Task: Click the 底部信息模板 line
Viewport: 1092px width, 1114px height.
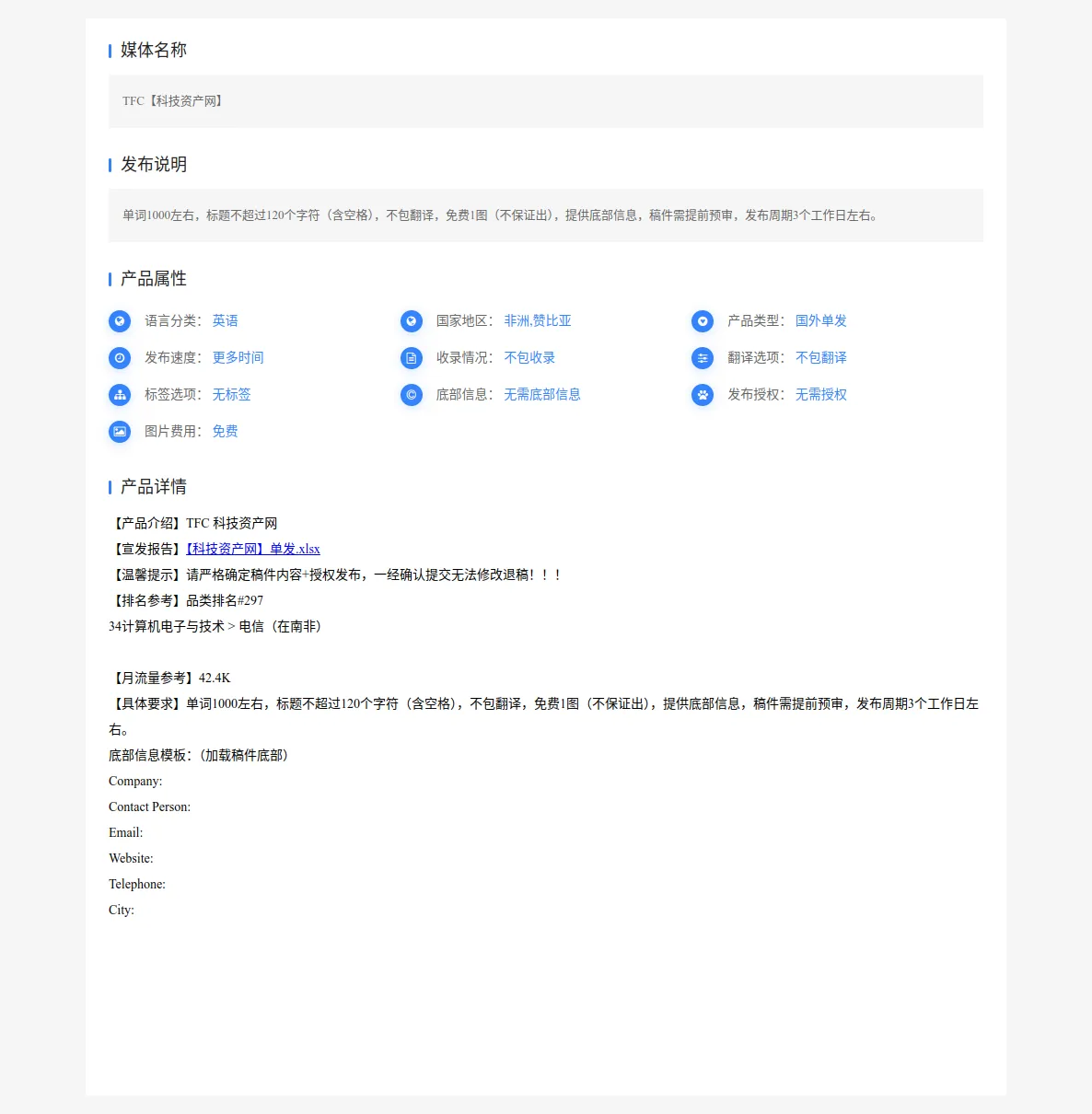Action: [x=201, y=755]
